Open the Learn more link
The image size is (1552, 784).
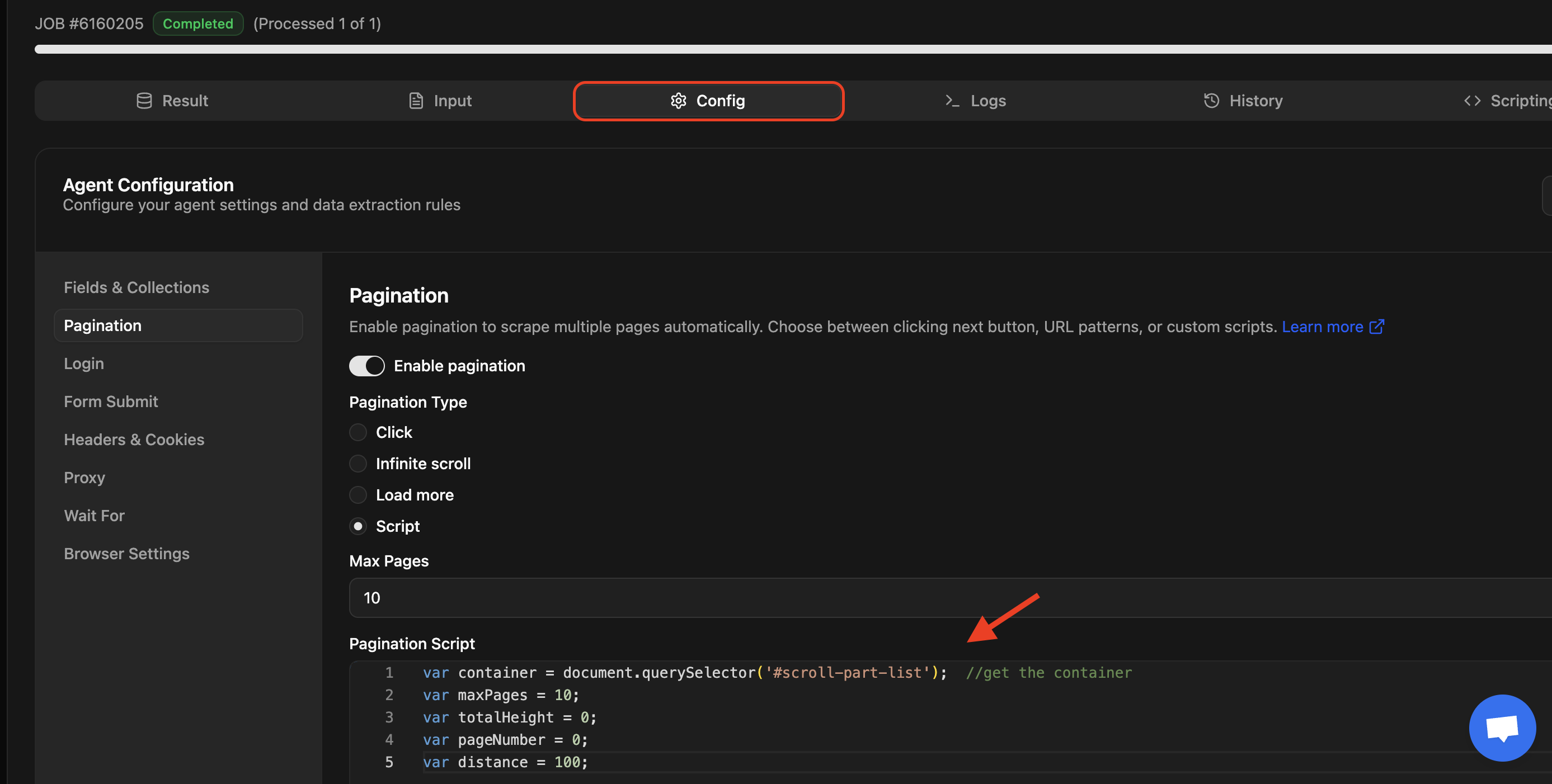pyautogui.click(x=1322, y=327)
